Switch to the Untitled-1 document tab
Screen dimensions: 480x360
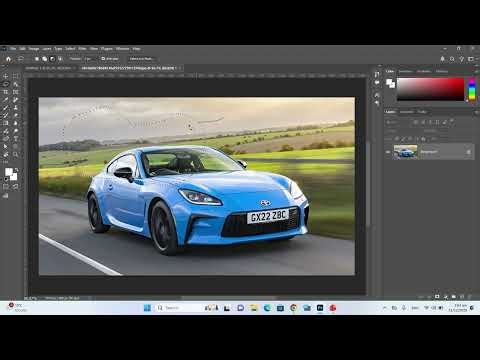pyautogui.click(x=48, y=68)
